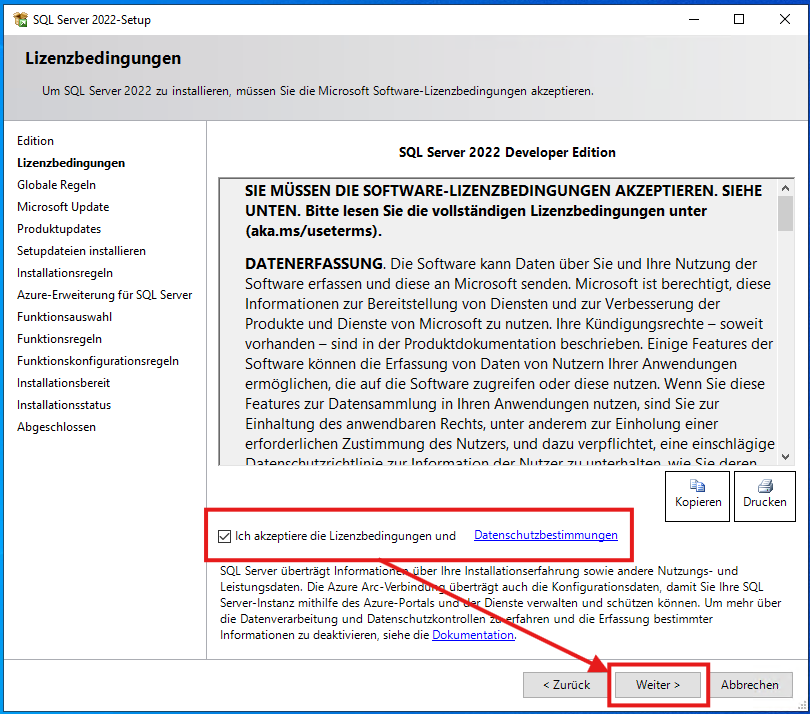Navigate to 'Funktionsauswahl' in the sidebar
This screenshot has width=810, height=714.
(64, 316)
